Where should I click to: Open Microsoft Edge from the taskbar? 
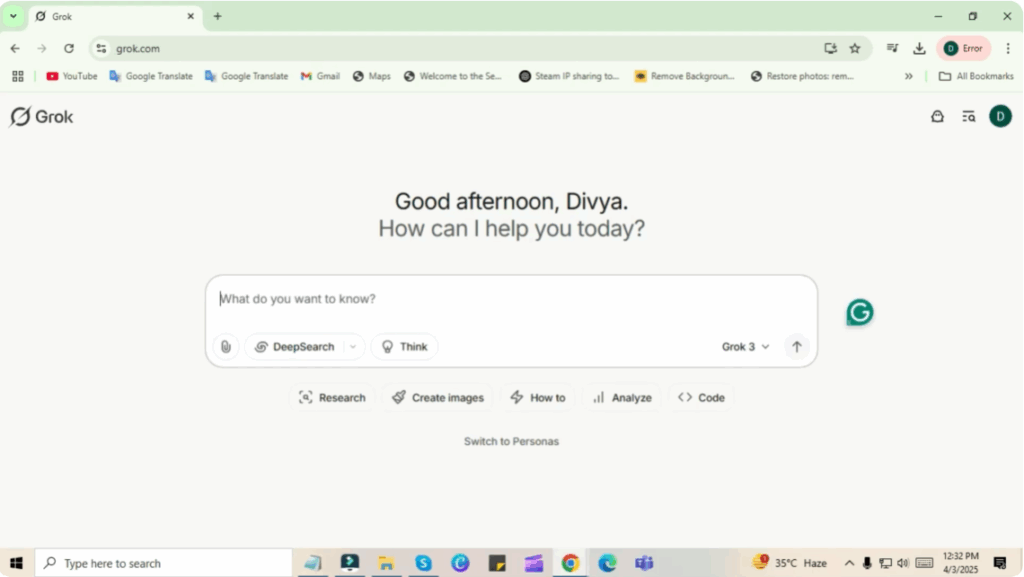click(607, 563)
